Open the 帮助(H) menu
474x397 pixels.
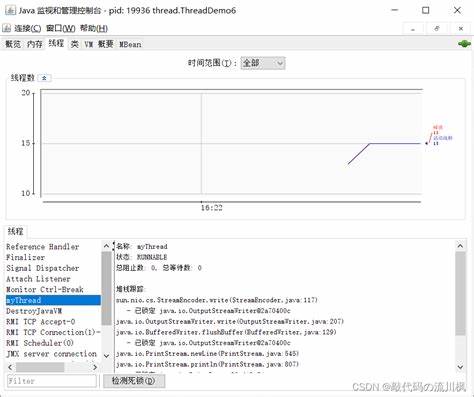point(94,28)
